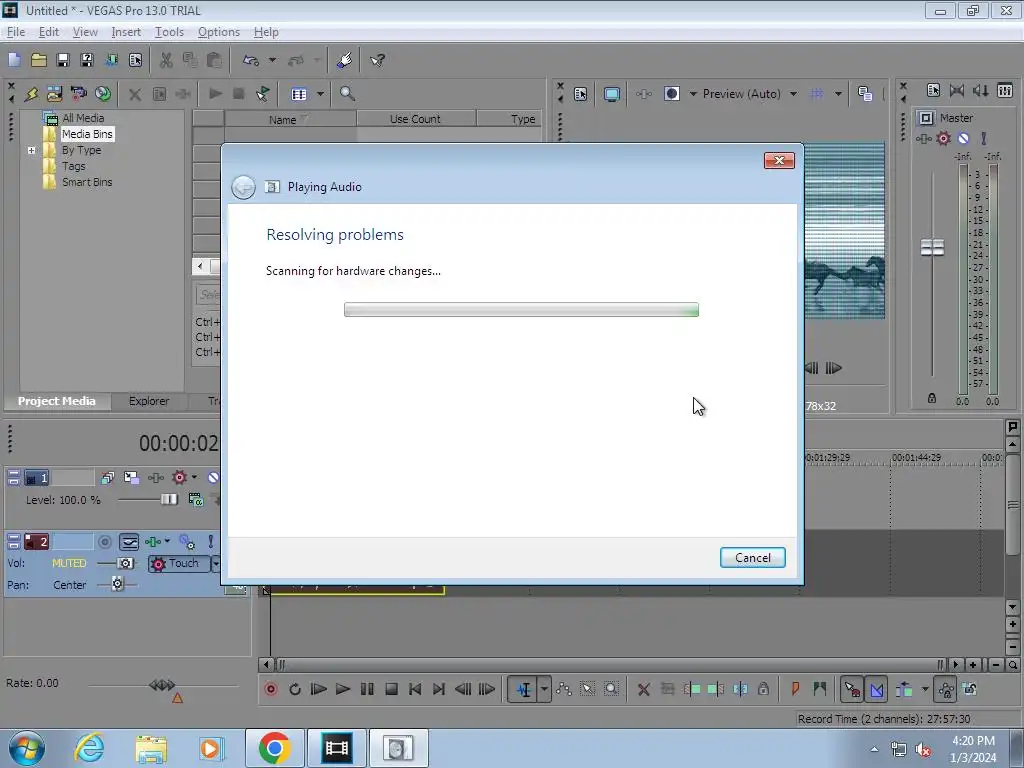Open the Split Screen View dropdown arrow
This screenshot has height=768, width=1024.
[693, 93]
